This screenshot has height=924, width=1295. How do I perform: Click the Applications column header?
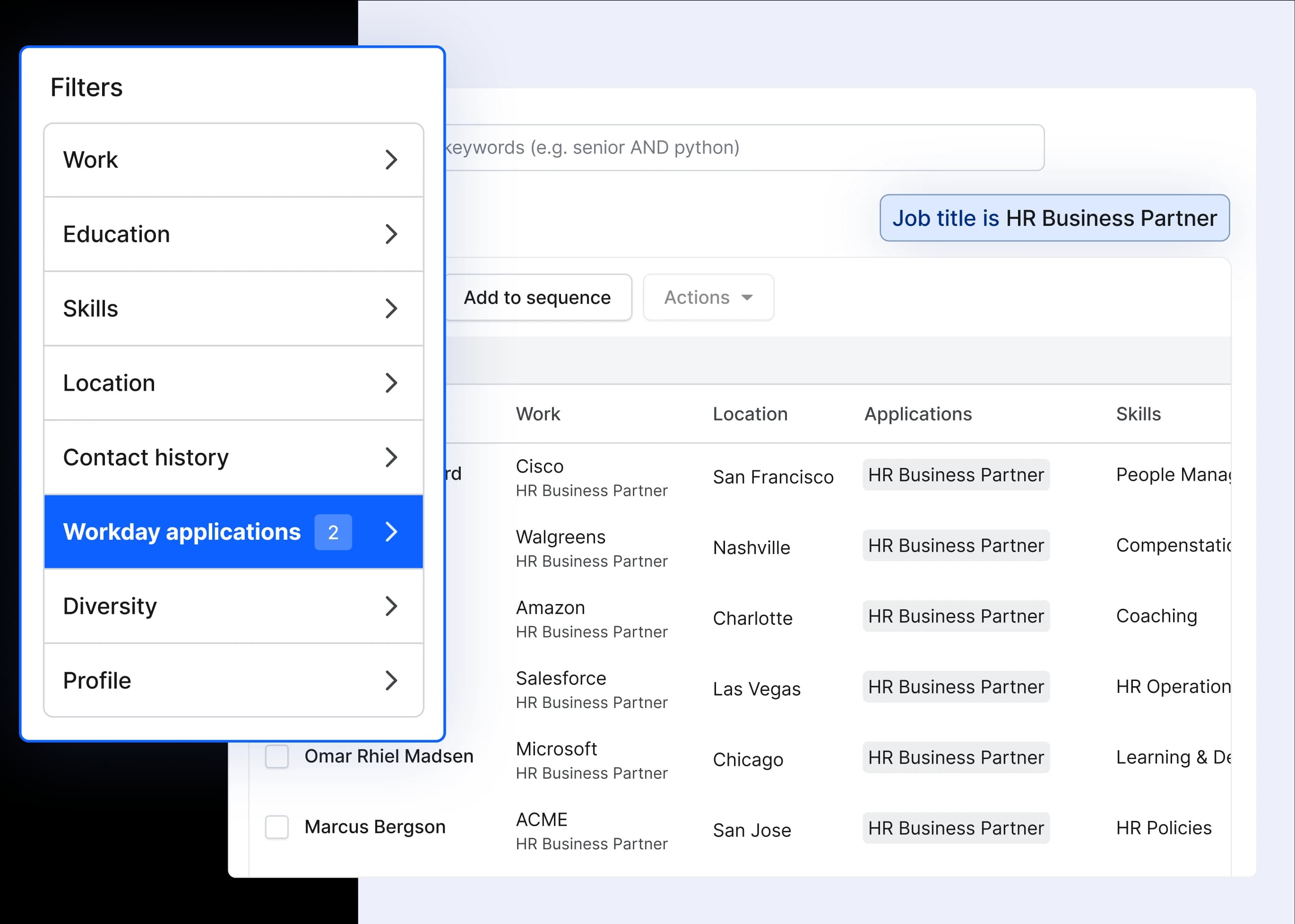point(918,414)
